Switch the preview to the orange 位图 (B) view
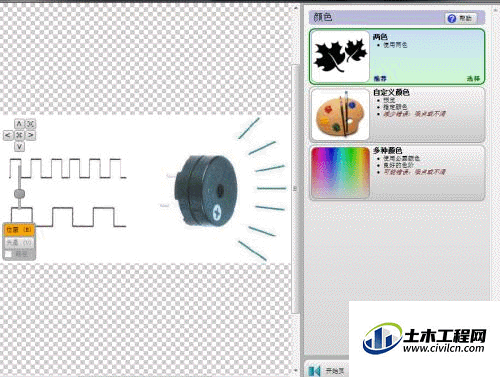The width and height of the screenshot is (500, 377). [19, 230]
